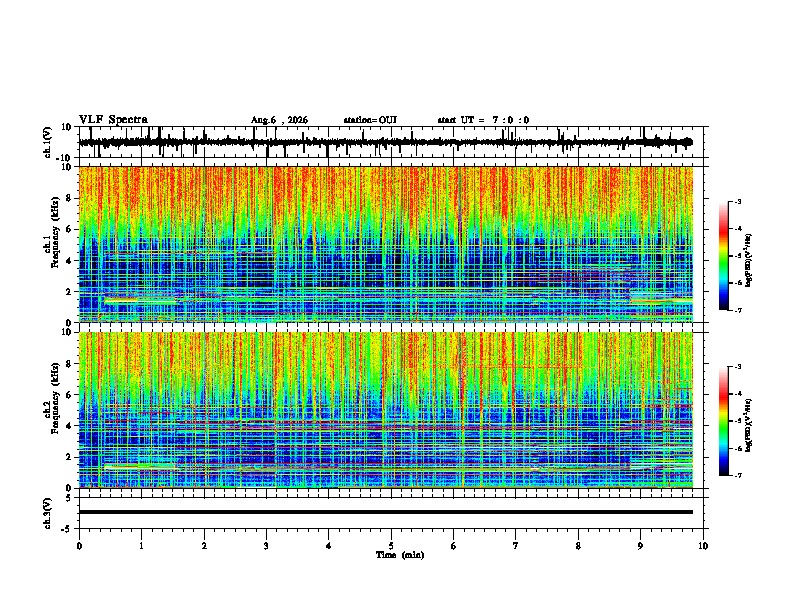Screen dimensions: 792x612
Task: Click the time axis tick label "7"
Action: (516, 546)
